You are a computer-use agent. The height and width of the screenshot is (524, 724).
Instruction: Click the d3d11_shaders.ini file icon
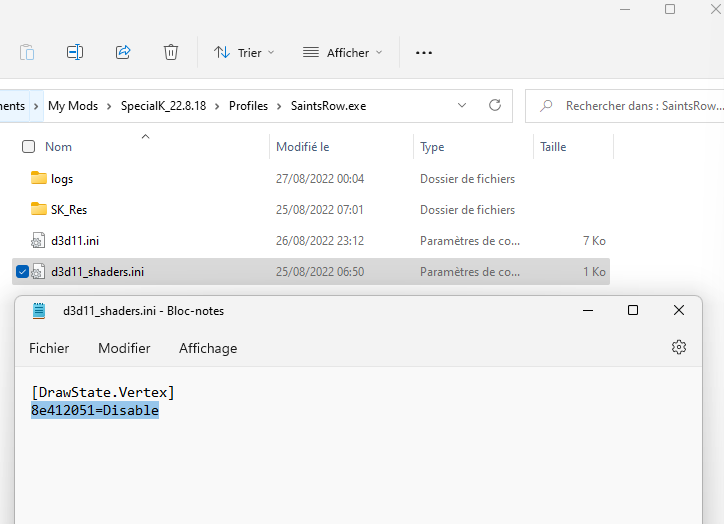coord(38,271)
